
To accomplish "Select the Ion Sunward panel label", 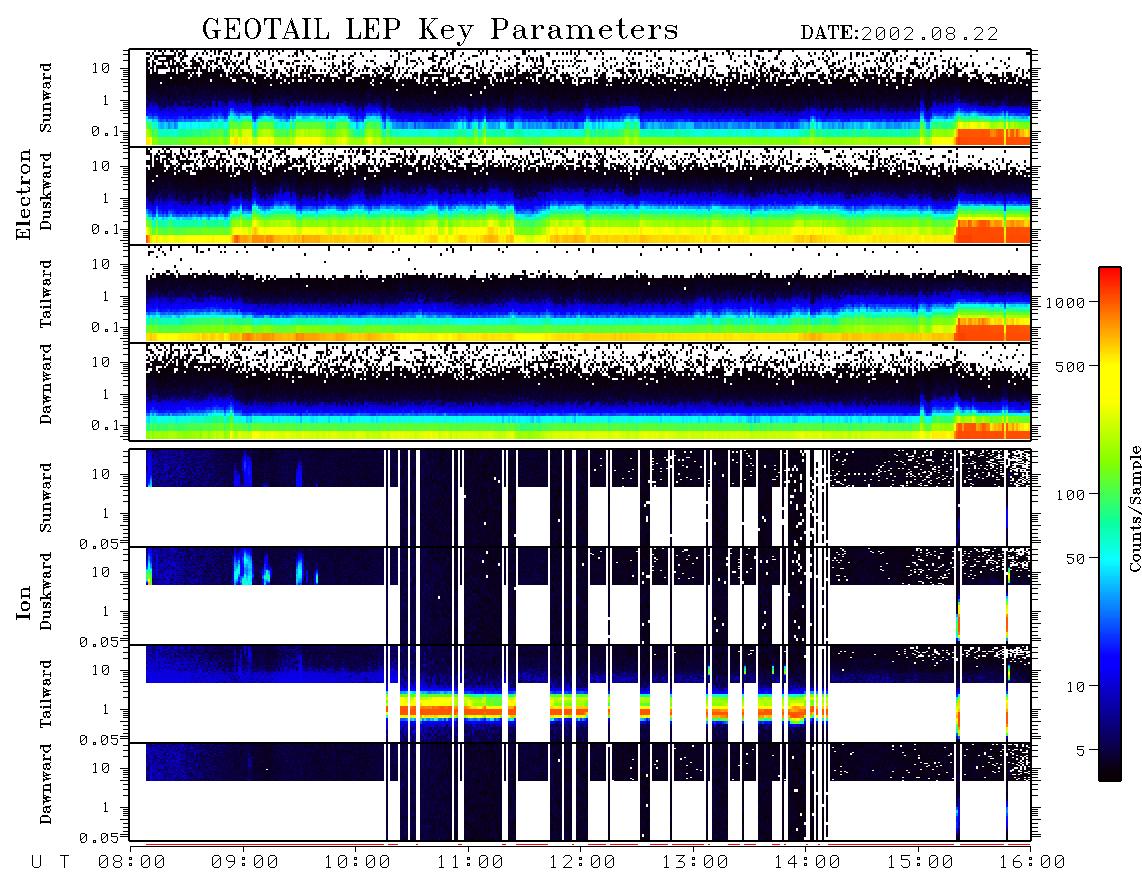I will click(46, 497).
